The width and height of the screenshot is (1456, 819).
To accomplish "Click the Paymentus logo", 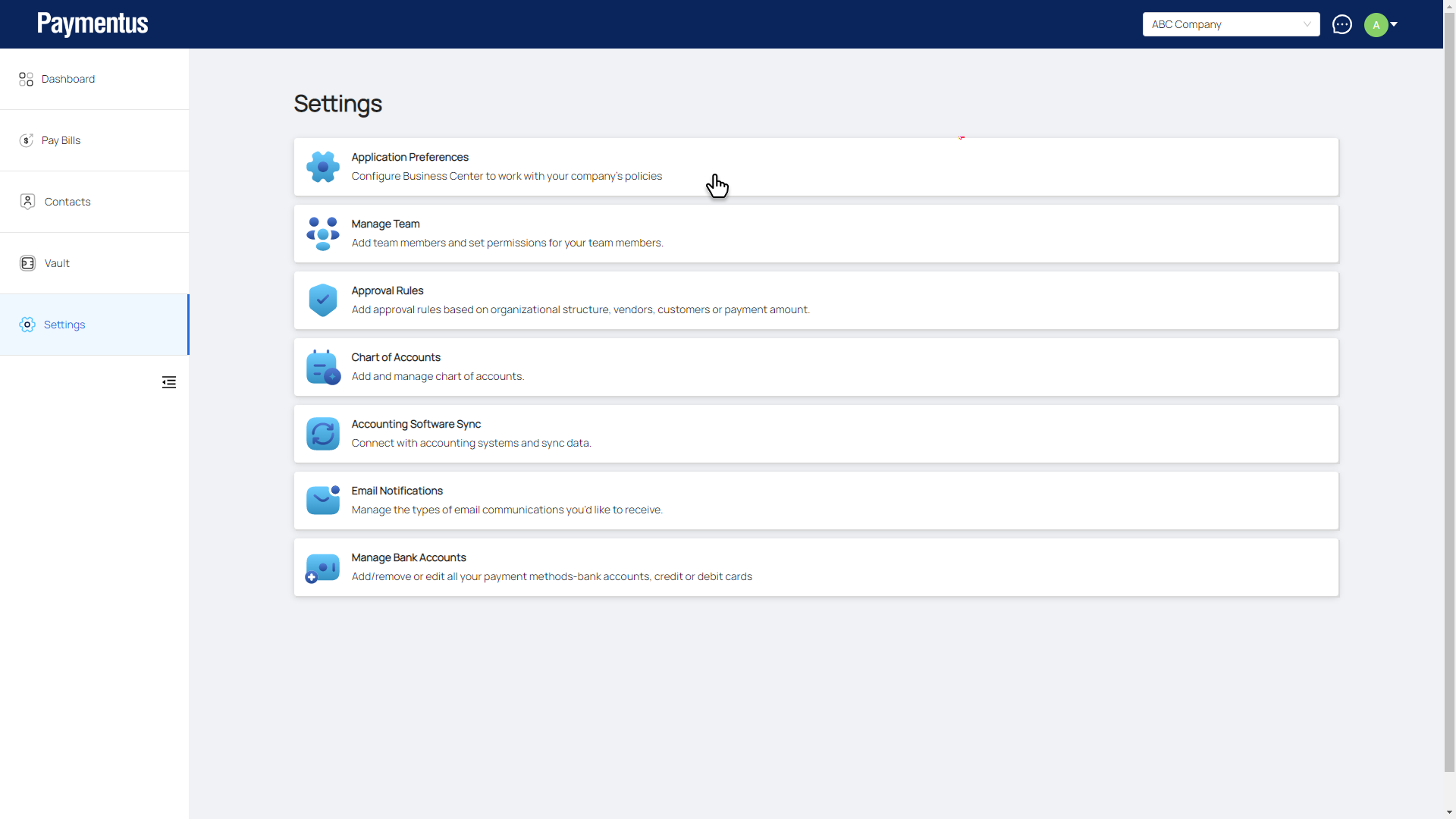I will pyautogui.click(x=93, y=24).
